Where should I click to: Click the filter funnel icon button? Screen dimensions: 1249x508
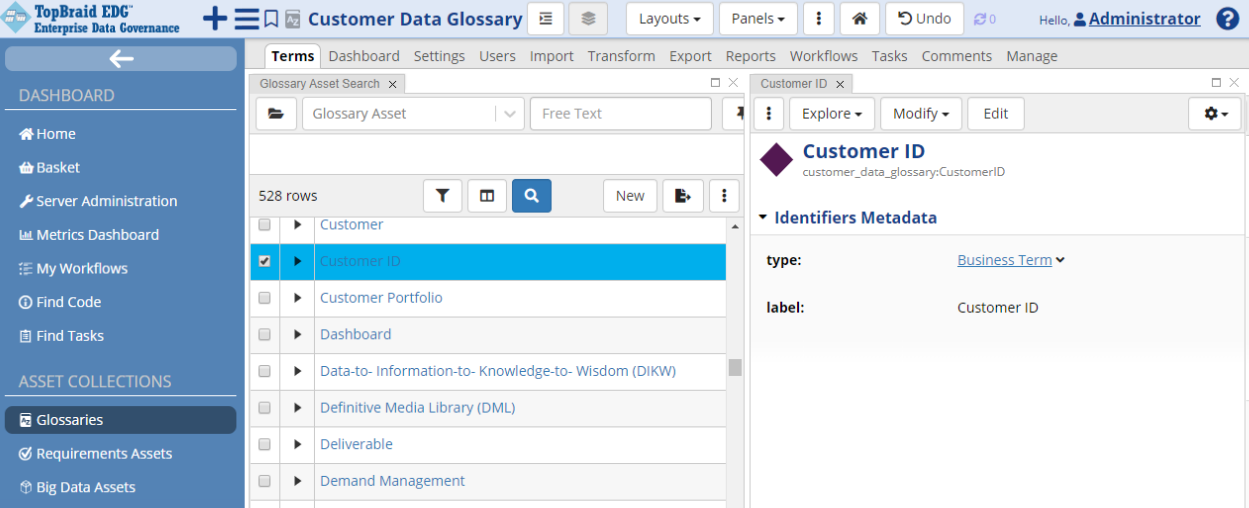[442, 196]
